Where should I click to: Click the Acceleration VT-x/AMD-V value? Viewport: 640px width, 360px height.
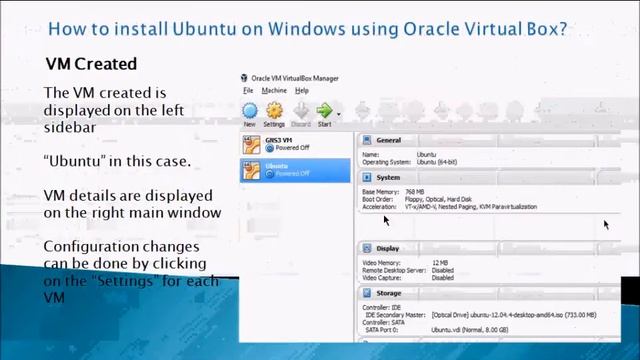point(471,207)
